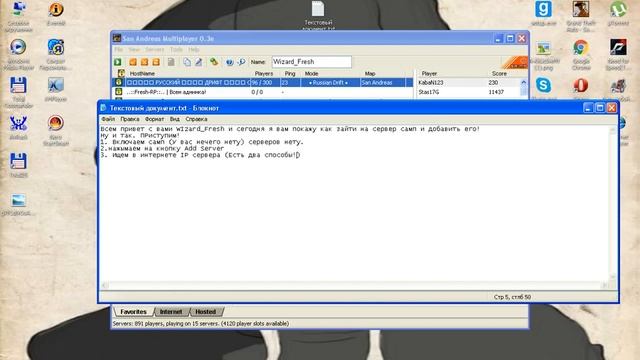Image resolution: width=640 pixels, height=360 pixels.
Task: Open the Tools menu in SA-MP window
Action: coord(176,49)
